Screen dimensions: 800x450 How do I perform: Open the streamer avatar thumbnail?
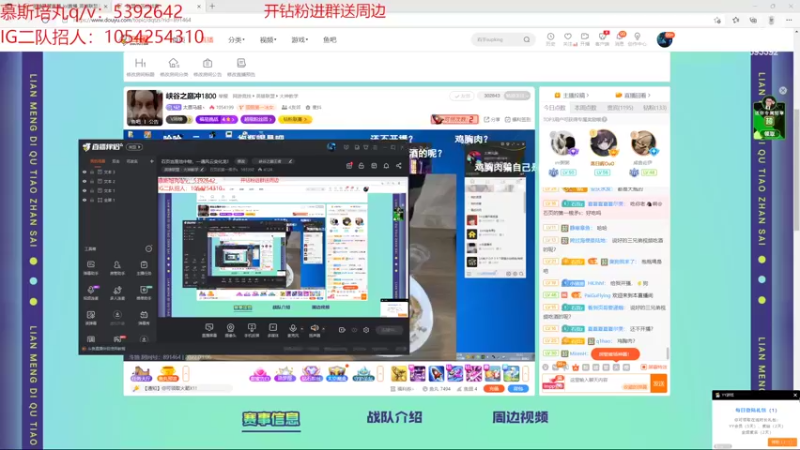tap(144, 108)
